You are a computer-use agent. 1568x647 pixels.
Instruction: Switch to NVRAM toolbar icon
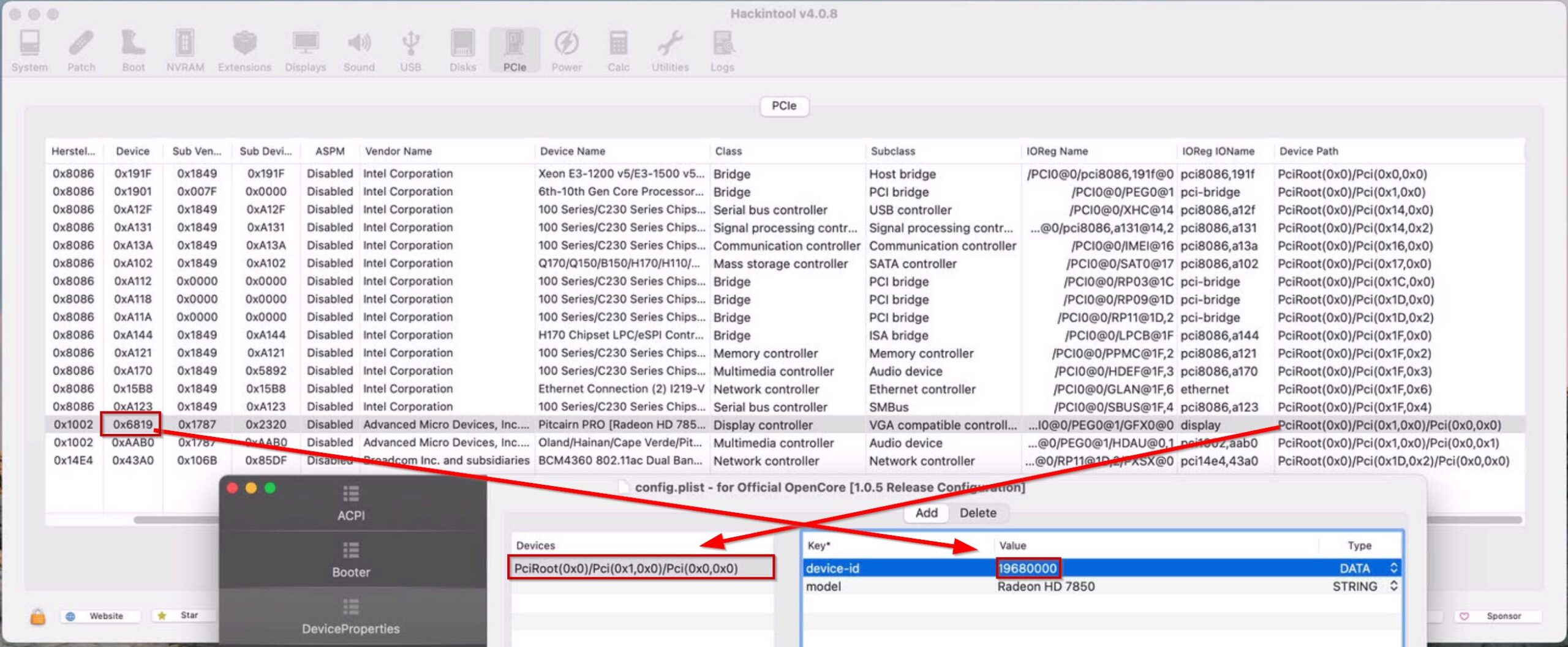(185, 50)
